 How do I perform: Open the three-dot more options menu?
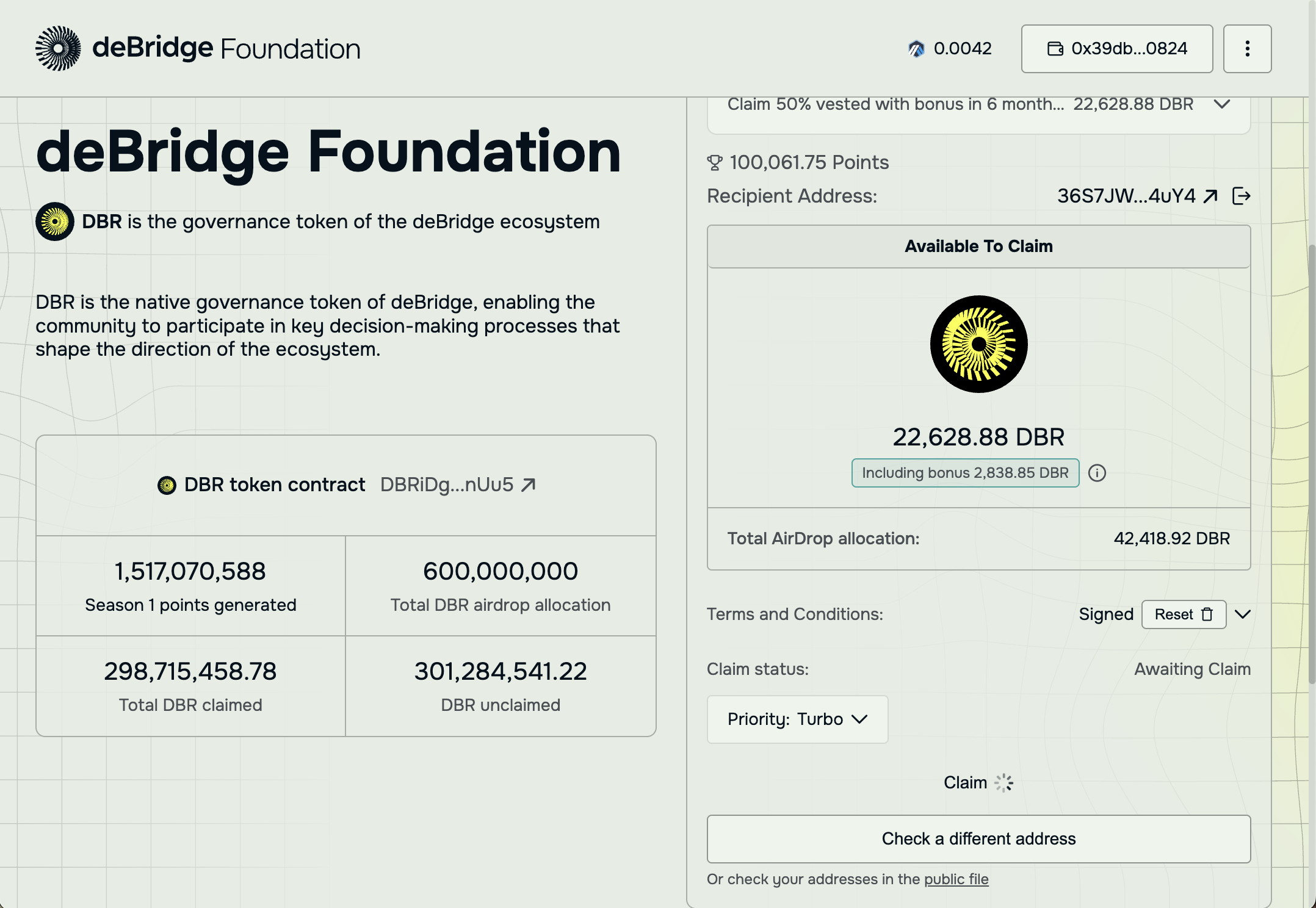1247,49
